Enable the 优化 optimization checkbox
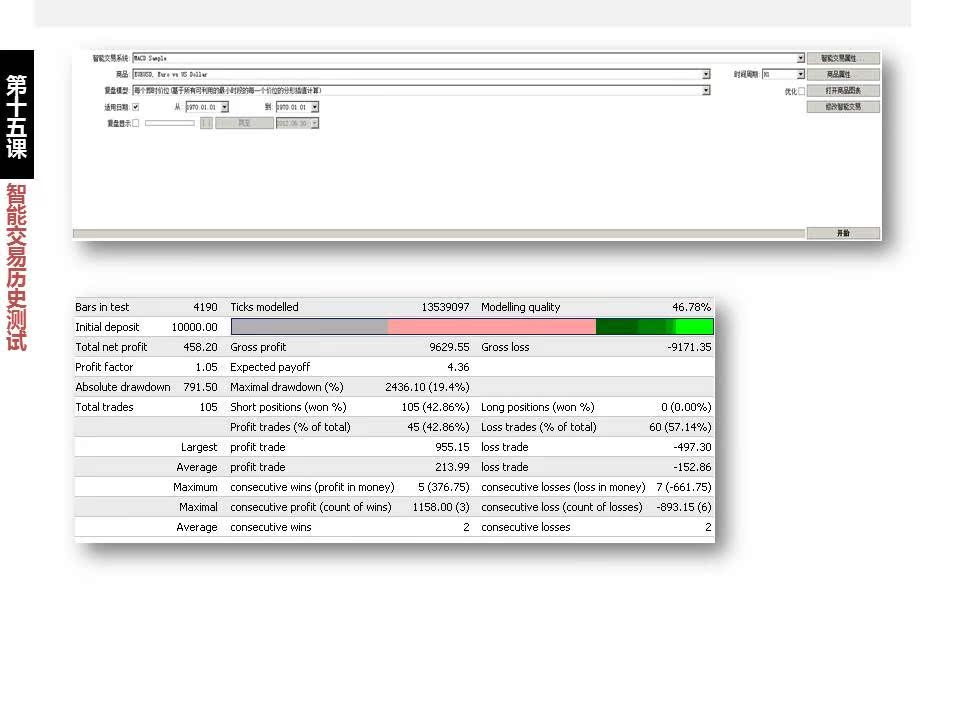 [801, 91]
